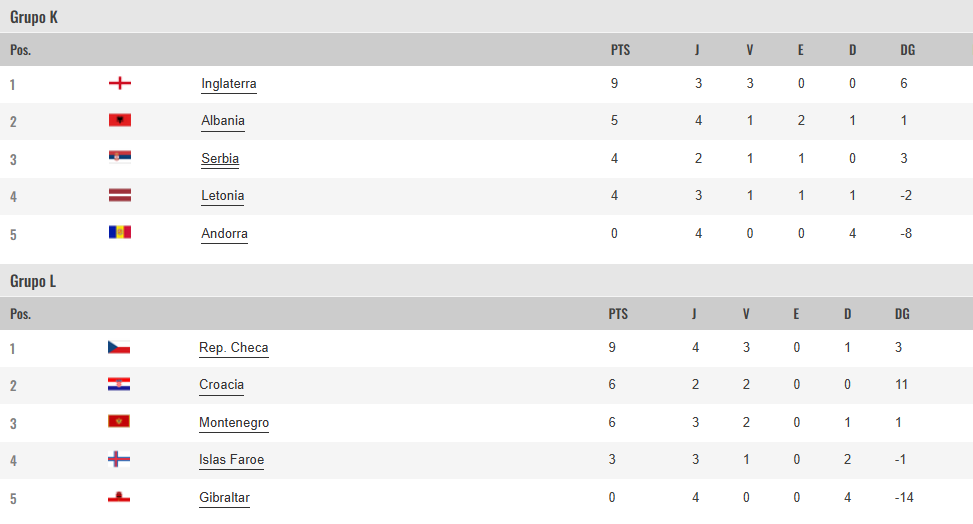Click the Faroe Islands flag icon
The image size is (973, 524).
[119, 459]
